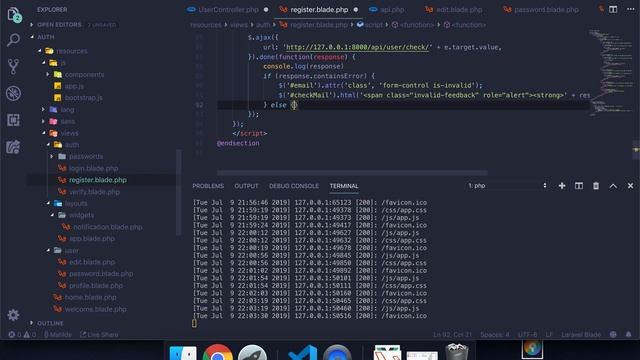
Task: Change file encoding via UTF-8
Action: [x=527, y=335]
